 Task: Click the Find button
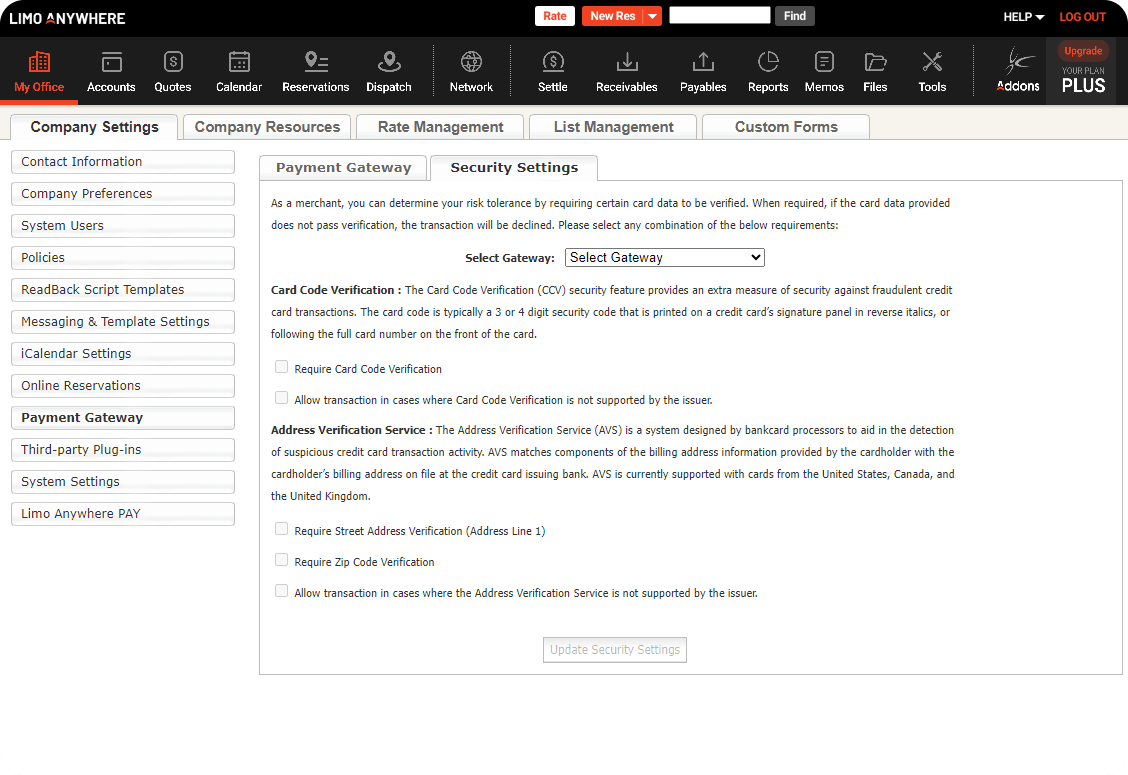(x=794, y=16)
